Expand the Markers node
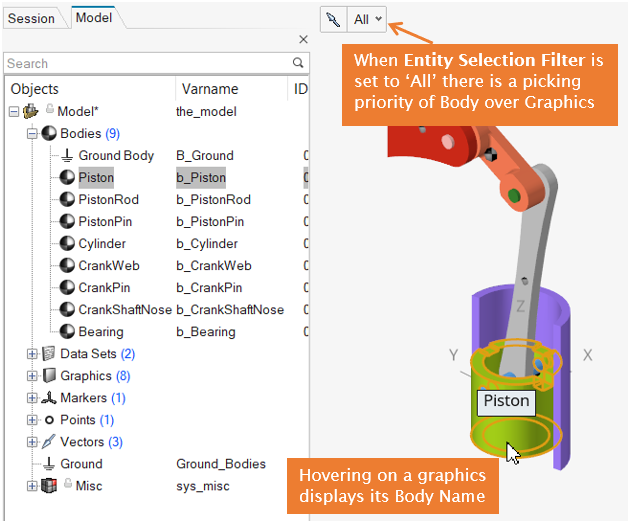 (32, 398)
